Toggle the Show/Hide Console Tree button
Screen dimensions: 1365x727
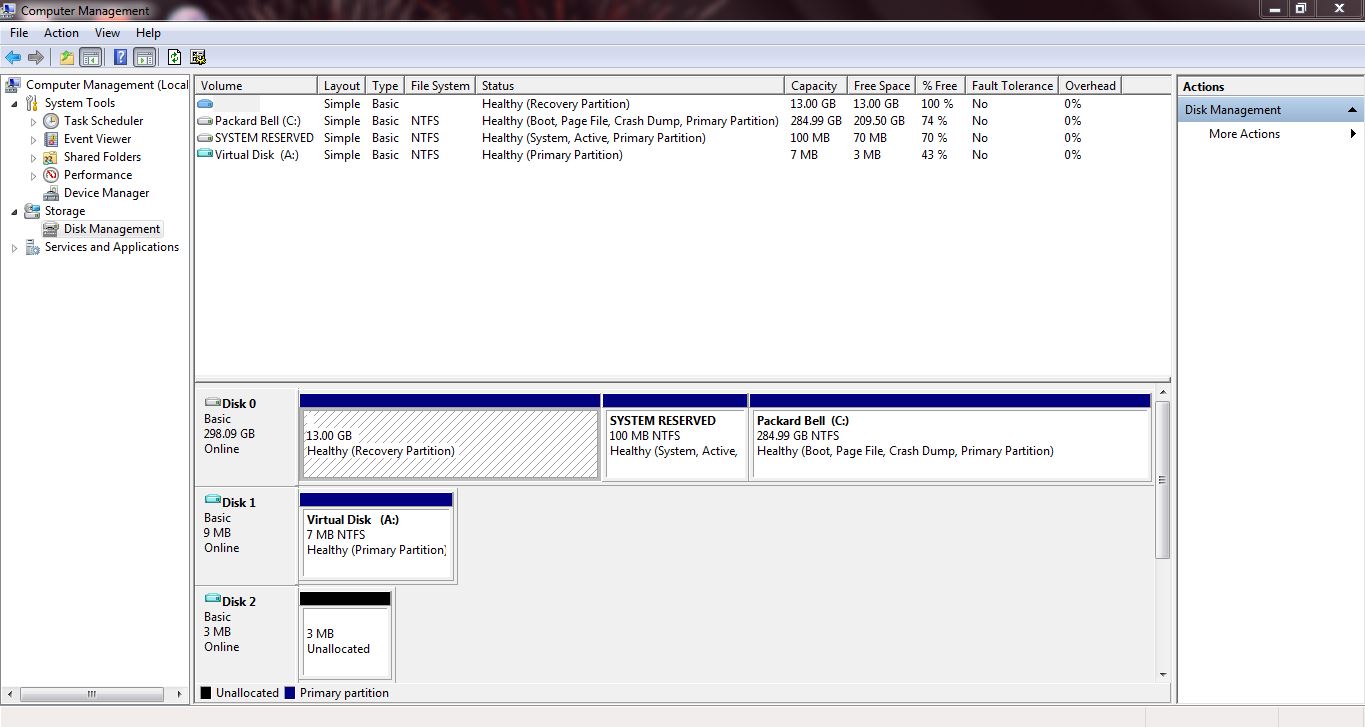tap(91, 57)
